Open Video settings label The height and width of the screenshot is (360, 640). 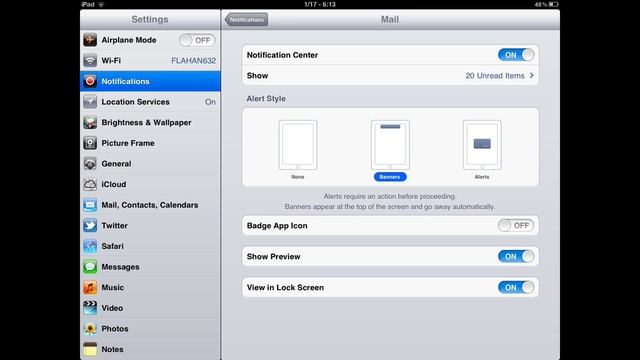click(112, 308)
